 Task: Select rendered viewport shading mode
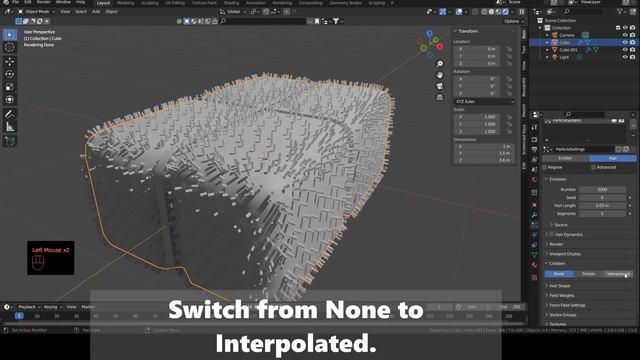[505, 12]
